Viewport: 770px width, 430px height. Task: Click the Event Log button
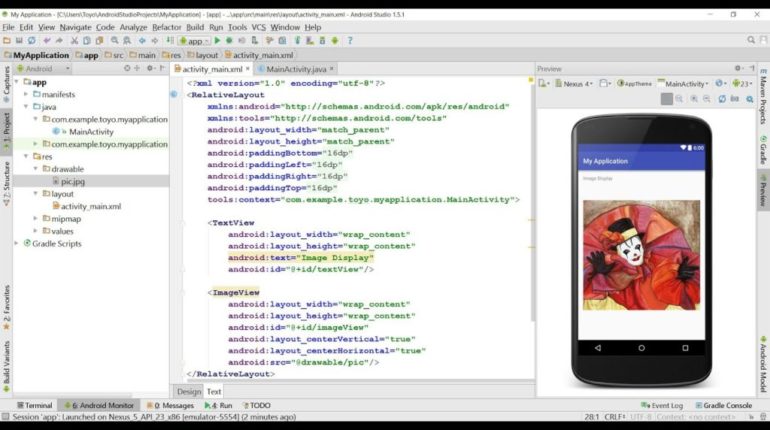[x=661, y=405]
